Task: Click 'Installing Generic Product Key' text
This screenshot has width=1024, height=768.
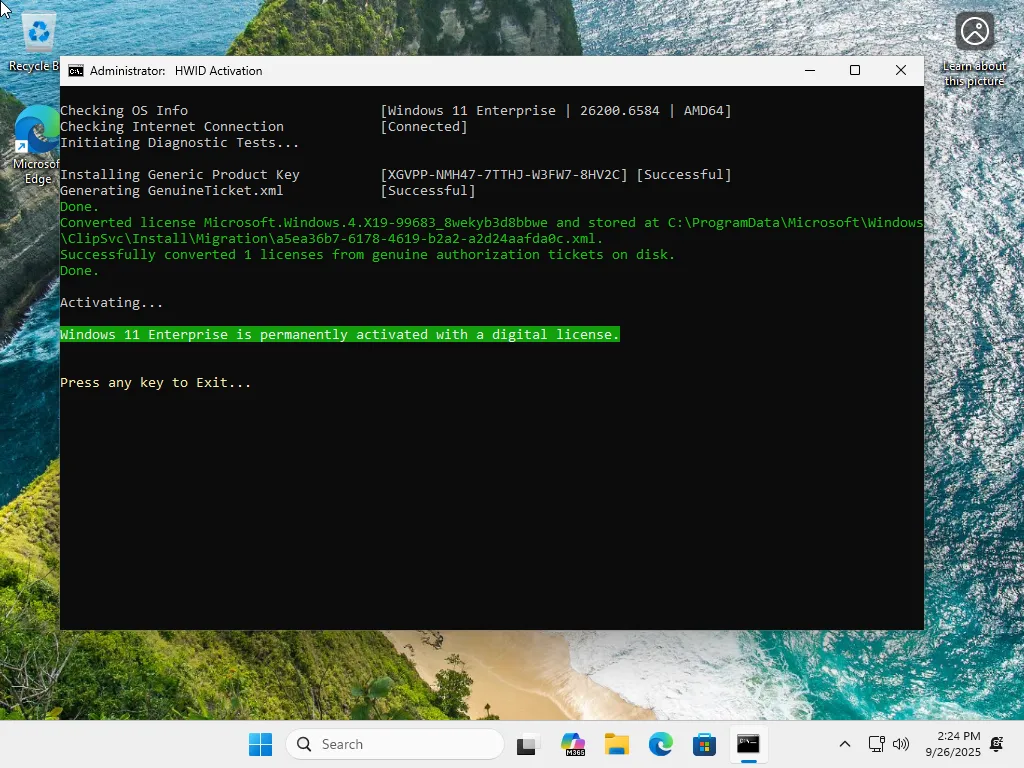Action: click(180, 175)
